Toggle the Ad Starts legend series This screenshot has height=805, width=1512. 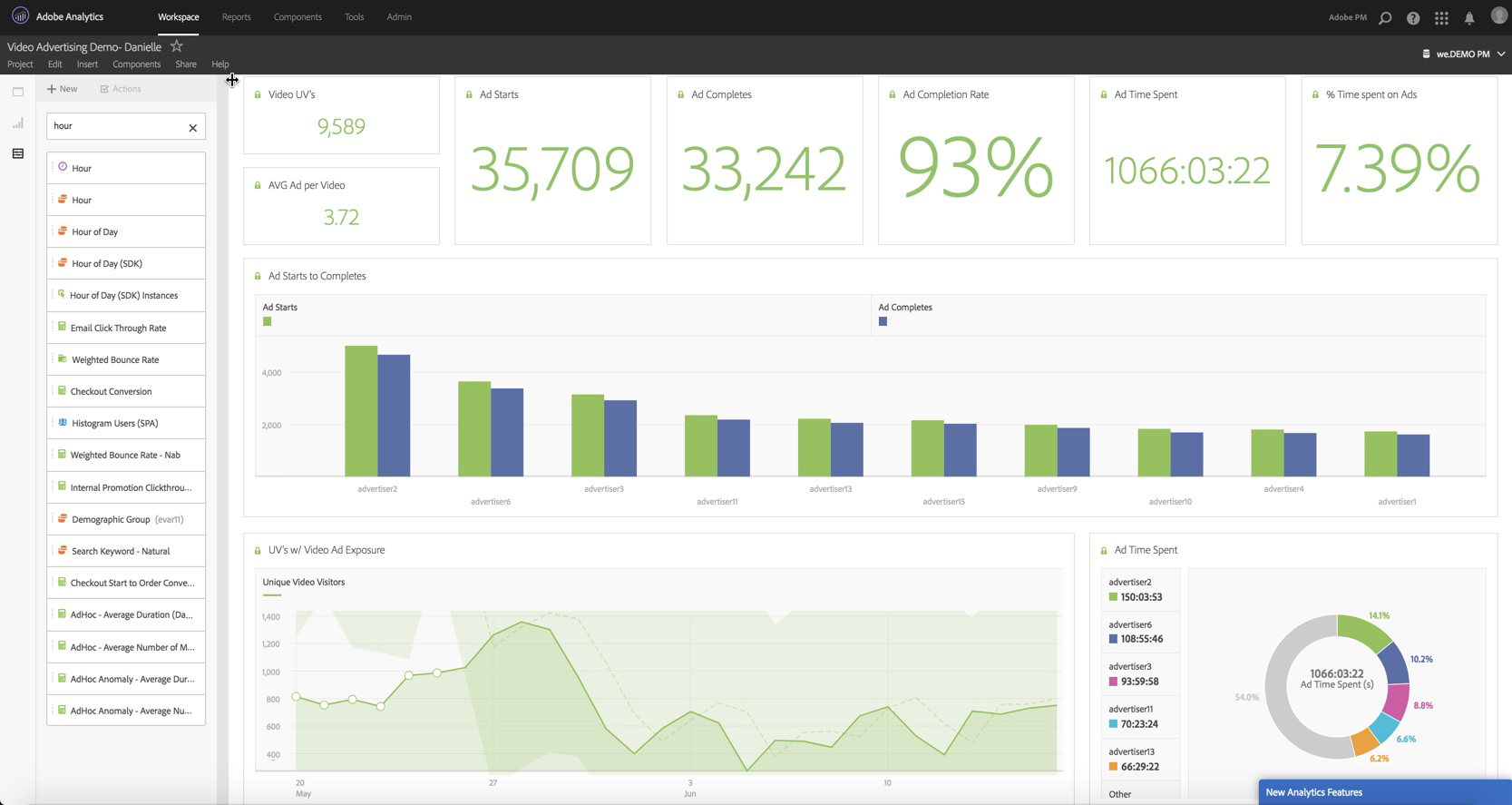(268, 321)
